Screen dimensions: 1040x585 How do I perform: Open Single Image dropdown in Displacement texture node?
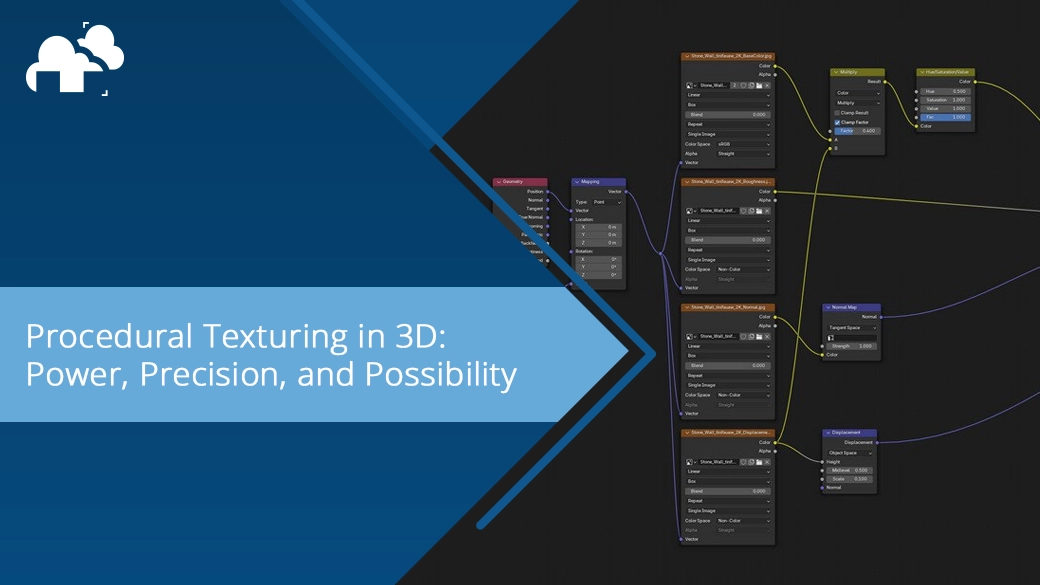click(728, 511)
